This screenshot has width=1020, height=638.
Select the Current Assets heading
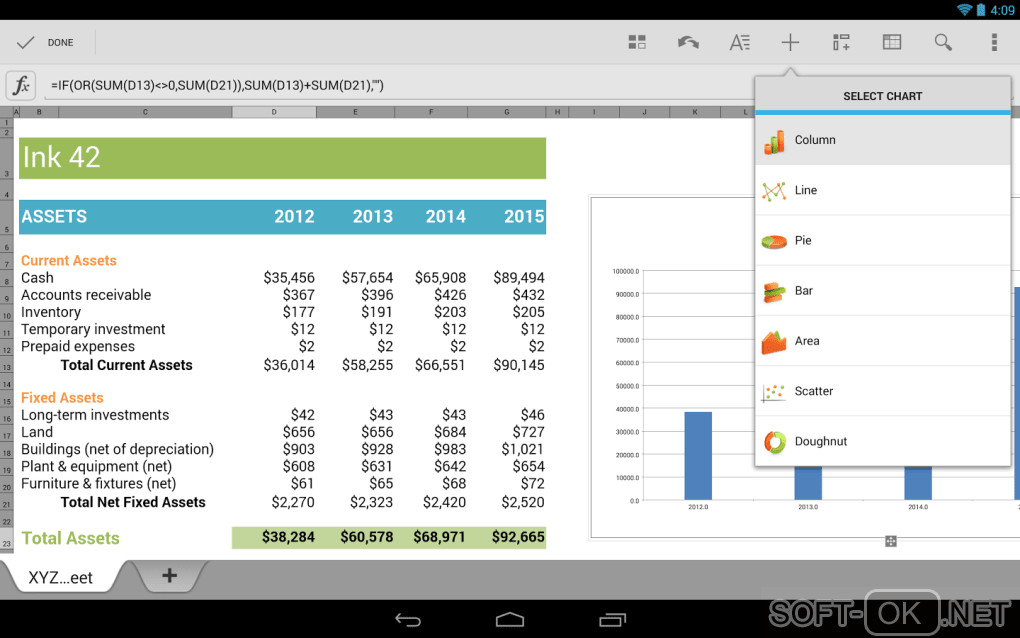tap(69, 260)
